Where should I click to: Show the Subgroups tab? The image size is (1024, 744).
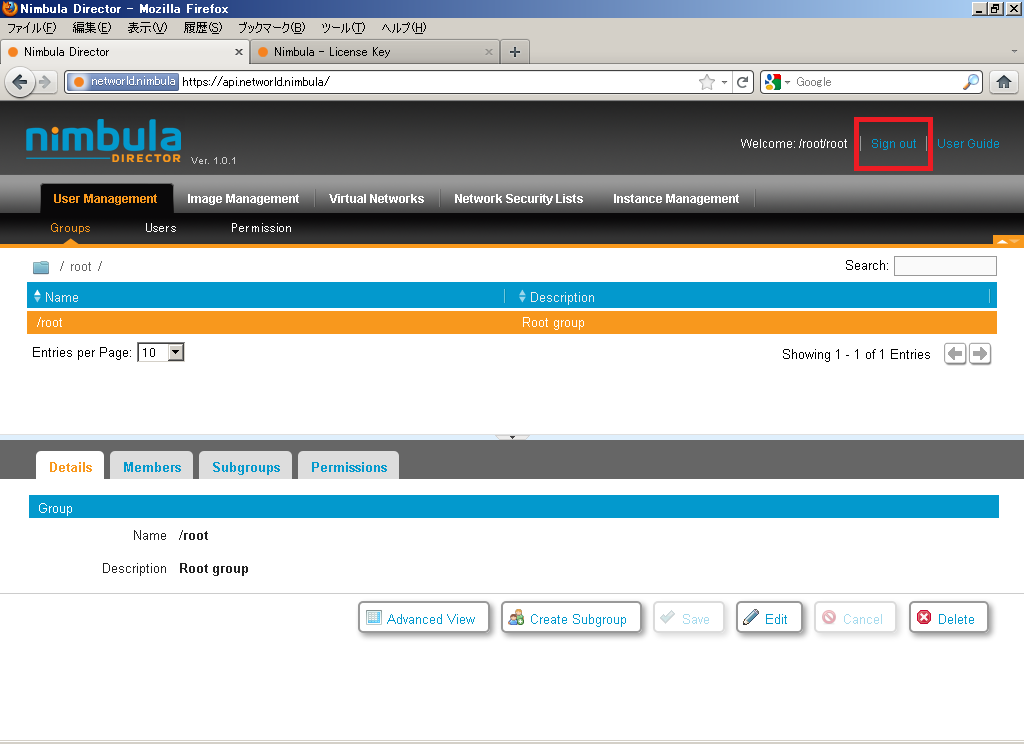pos(246,466)
